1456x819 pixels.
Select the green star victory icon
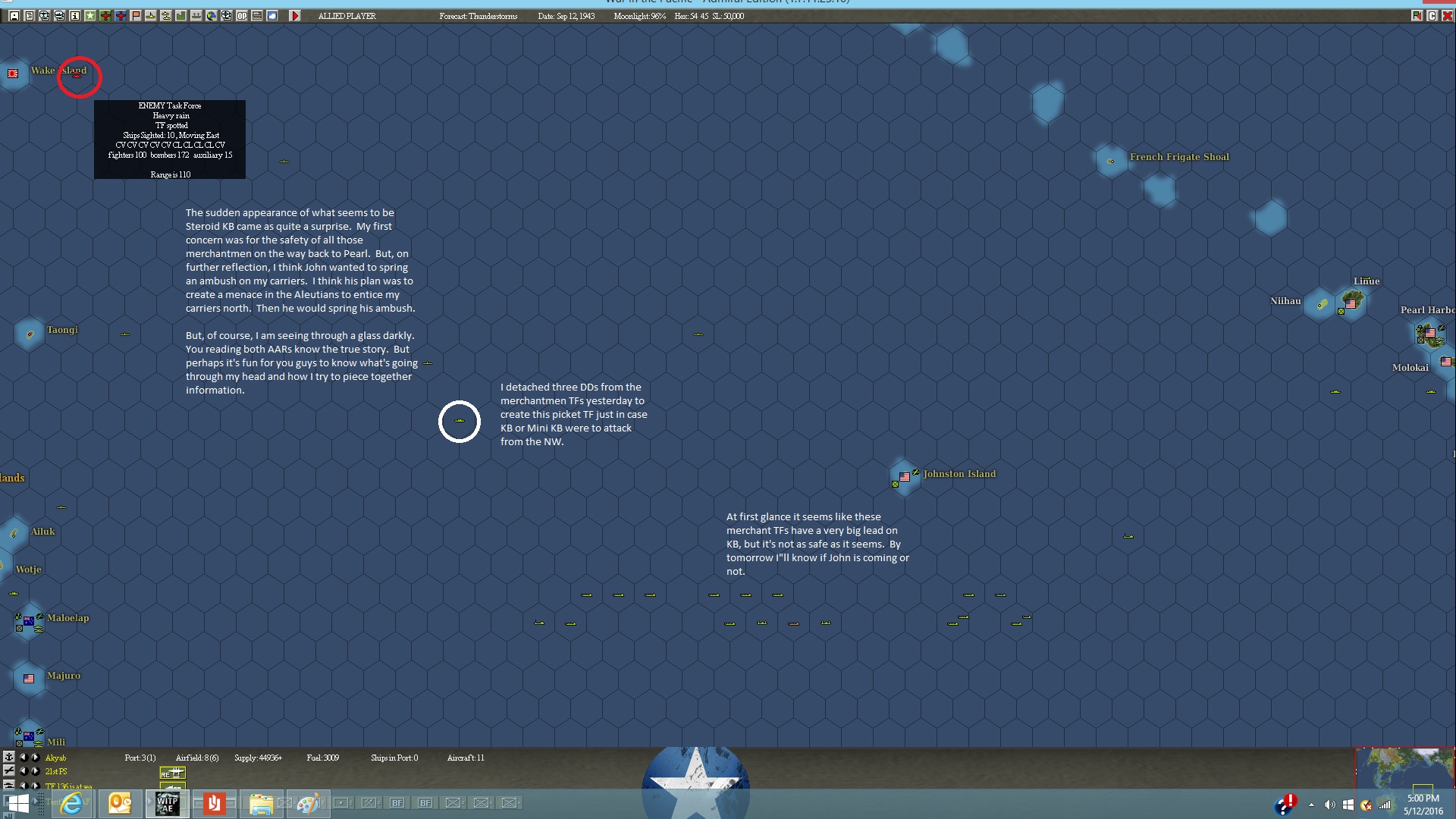pyautogui.click(x=90, y=16)
